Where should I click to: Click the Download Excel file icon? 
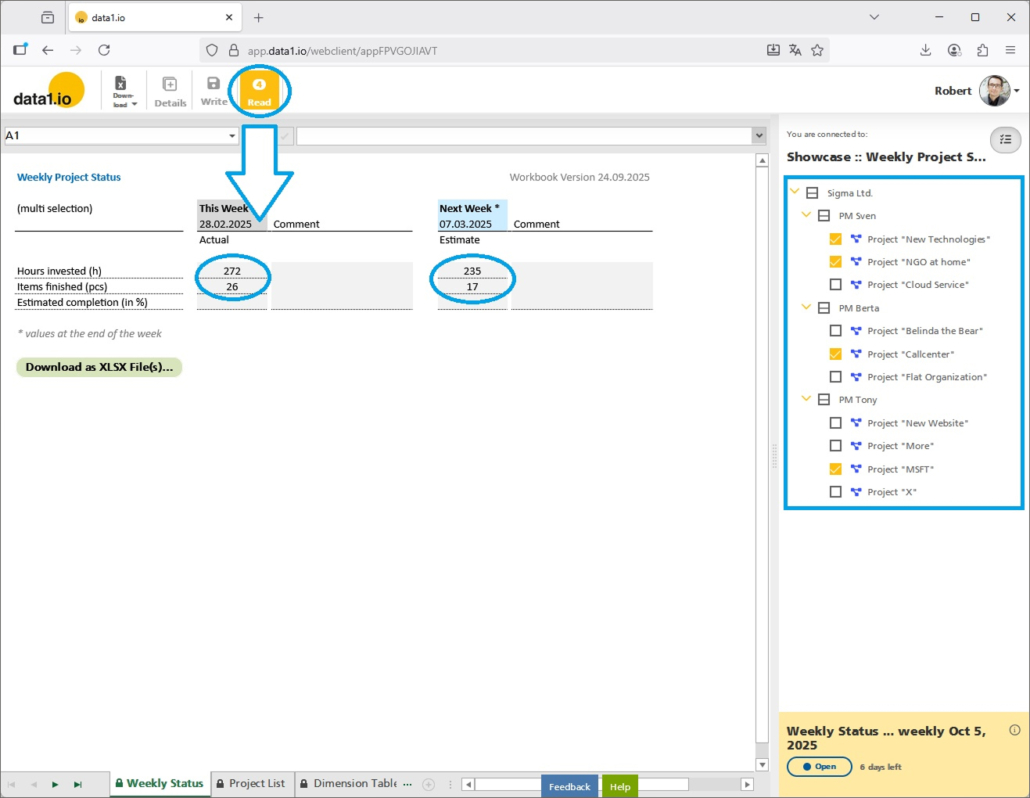[x=121, y=90]
